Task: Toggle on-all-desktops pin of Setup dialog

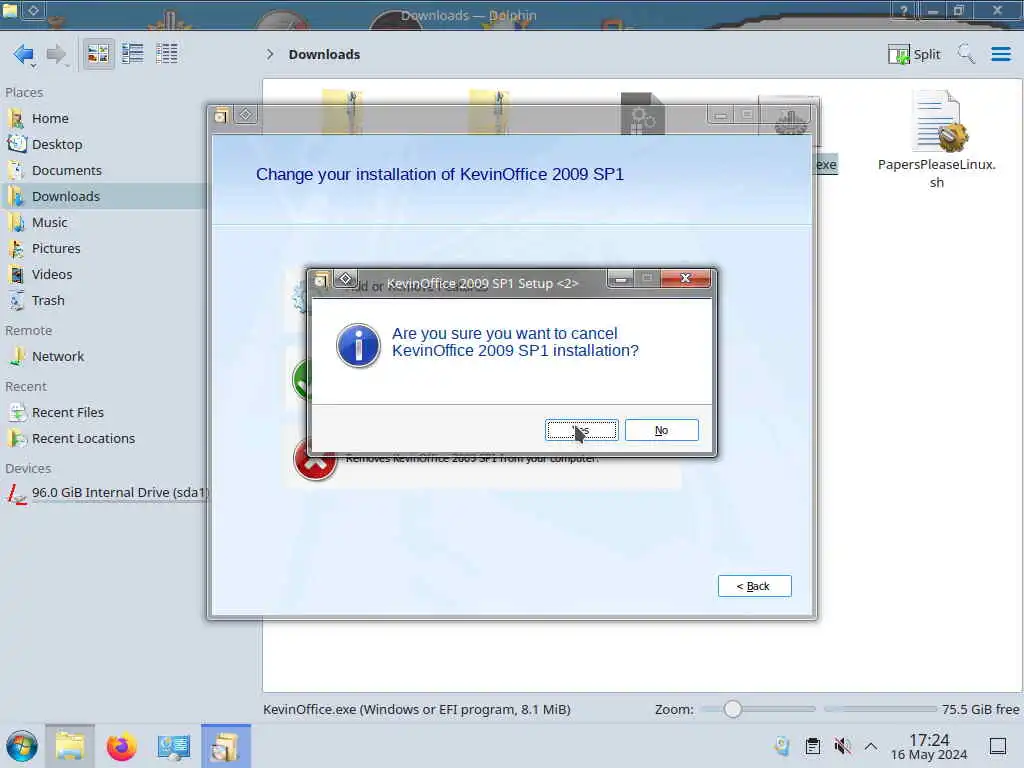Action: [345, 280]
